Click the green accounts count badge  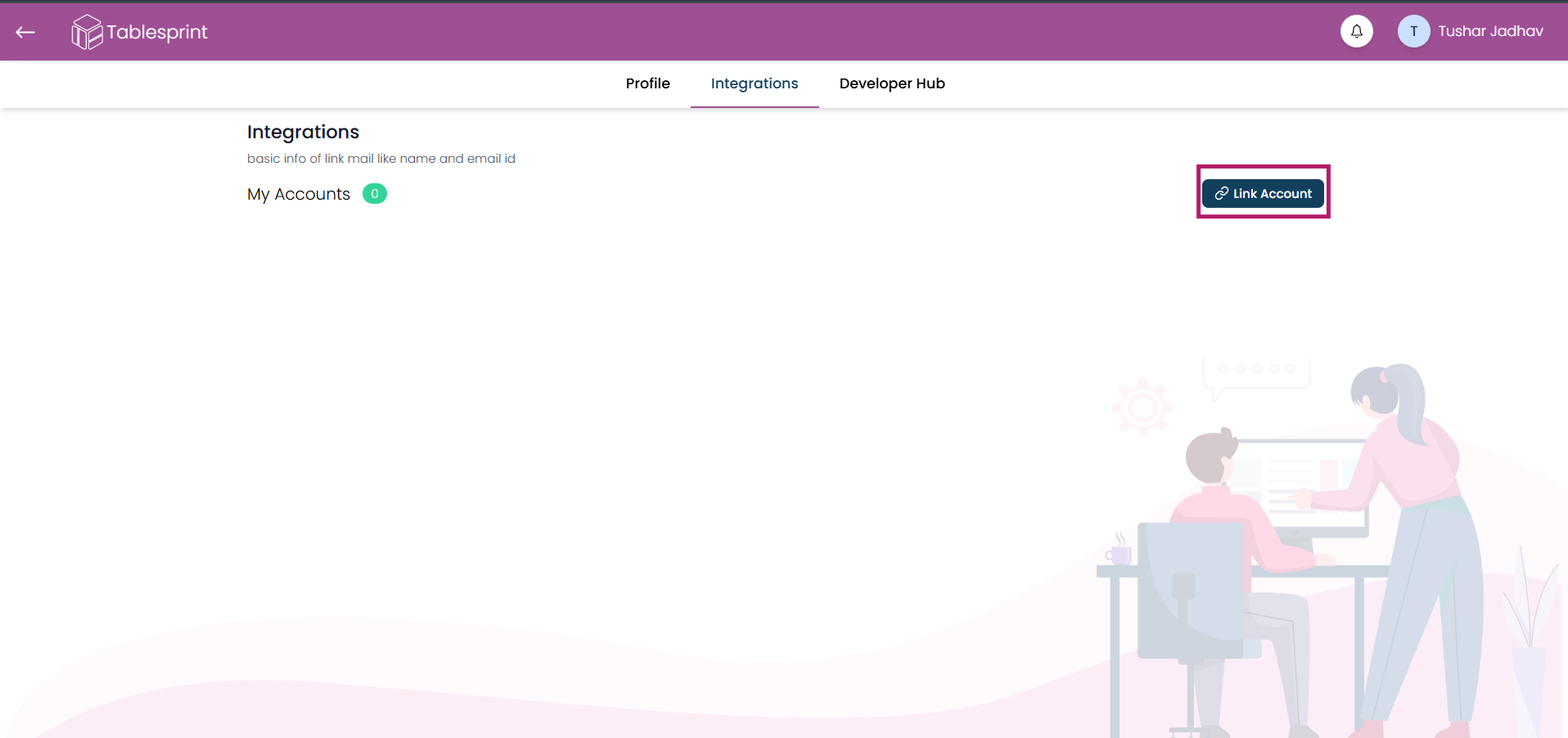point(374,194)
